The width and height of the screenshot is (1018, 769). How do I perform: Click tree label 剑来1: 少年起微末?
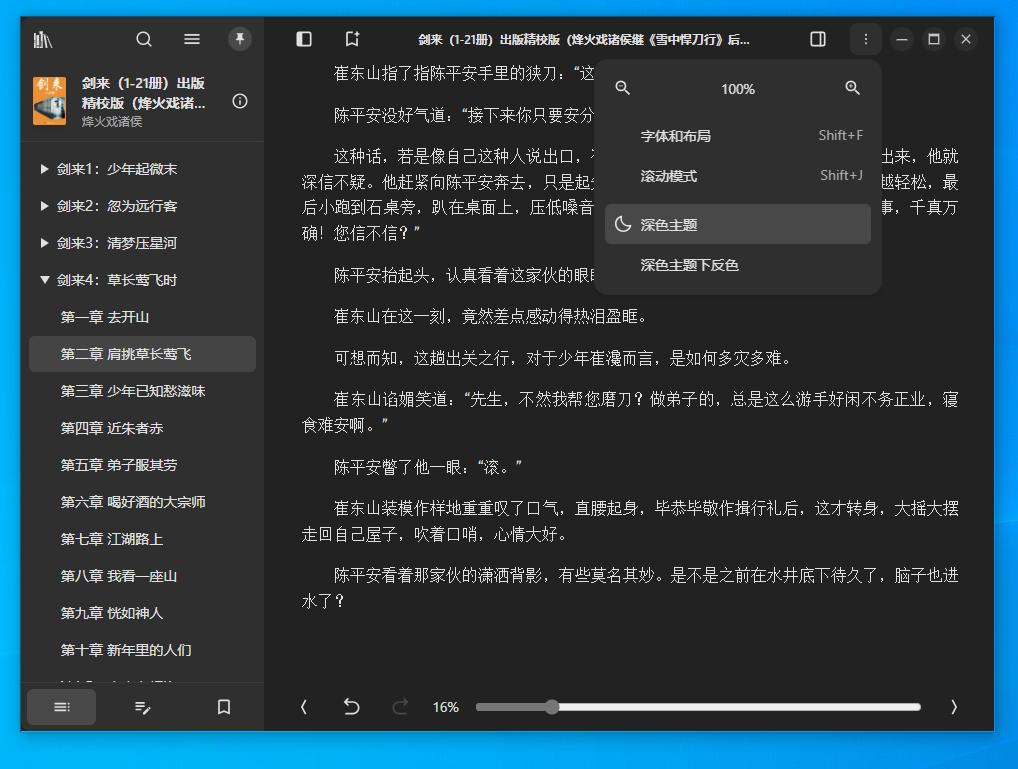[117, 170]
